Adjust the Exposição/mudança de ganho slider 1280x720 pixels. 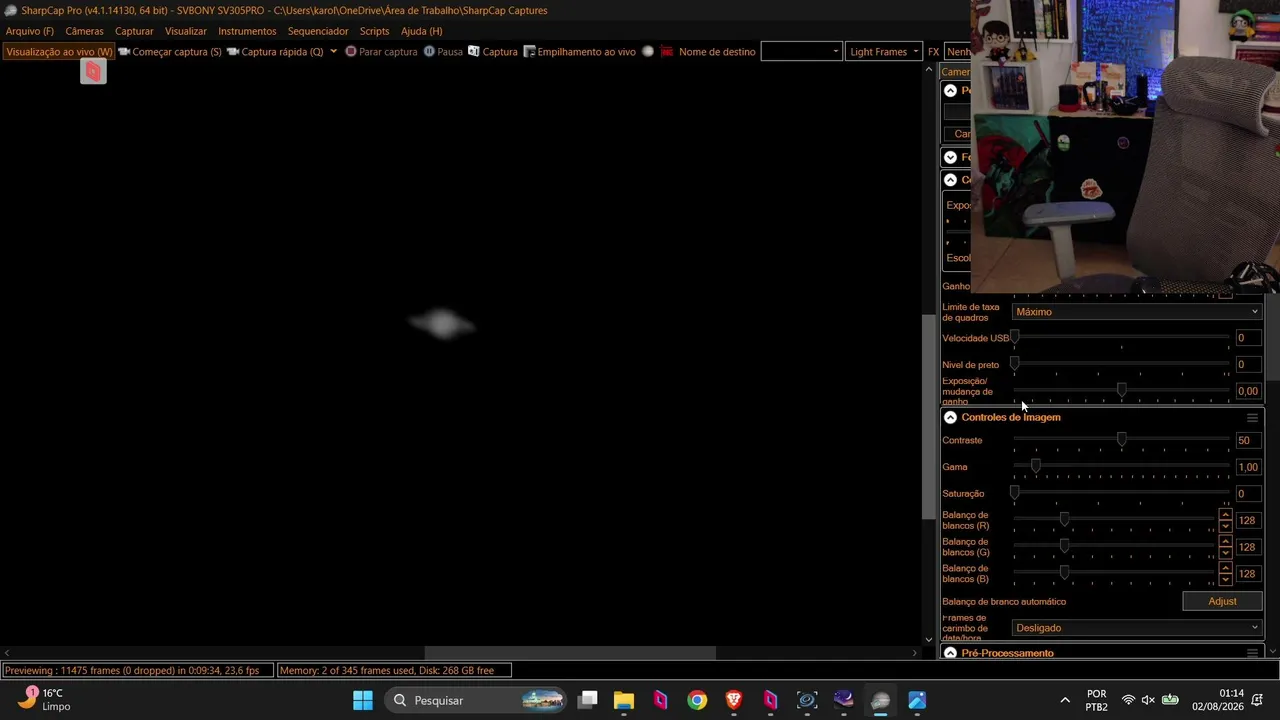coord(1121,390)
